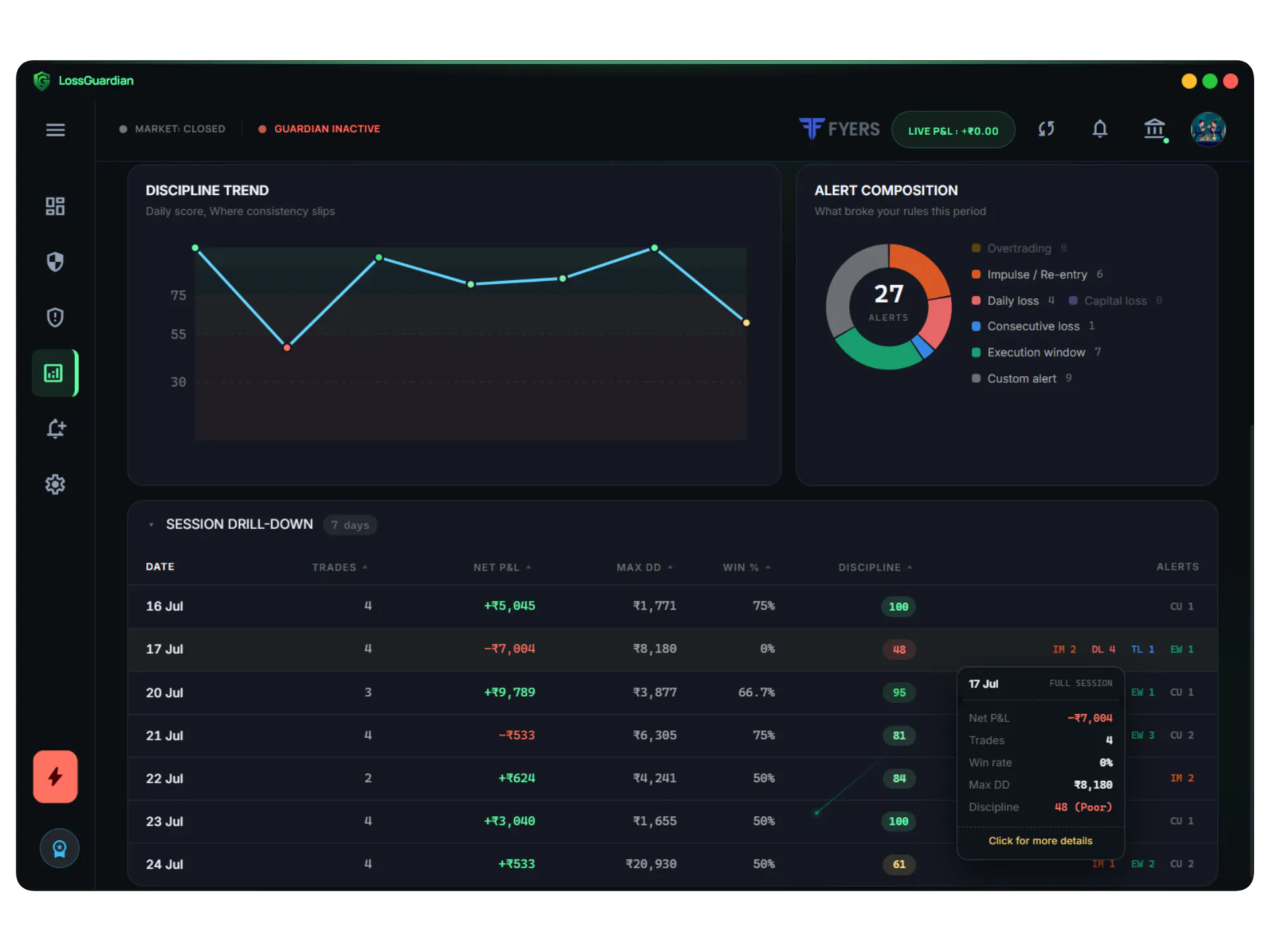Open the add-alert bell icon in sidebar
The height and width of the screenshot is (952, 1270).
[56, 428]
